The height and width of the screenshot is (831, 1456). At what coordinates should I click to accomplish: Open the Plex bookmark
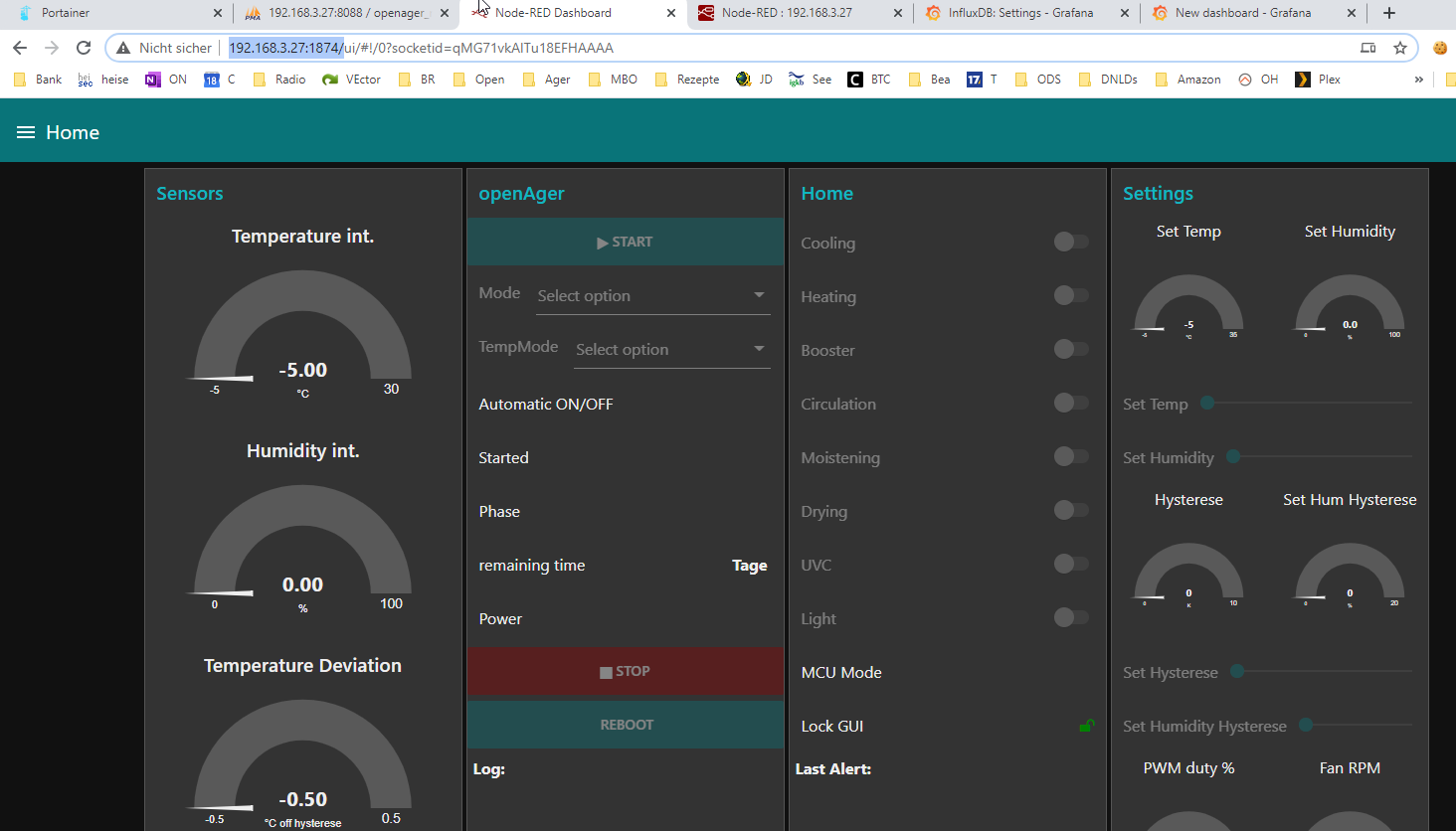pyautogui.click(x=1318, y=80)
